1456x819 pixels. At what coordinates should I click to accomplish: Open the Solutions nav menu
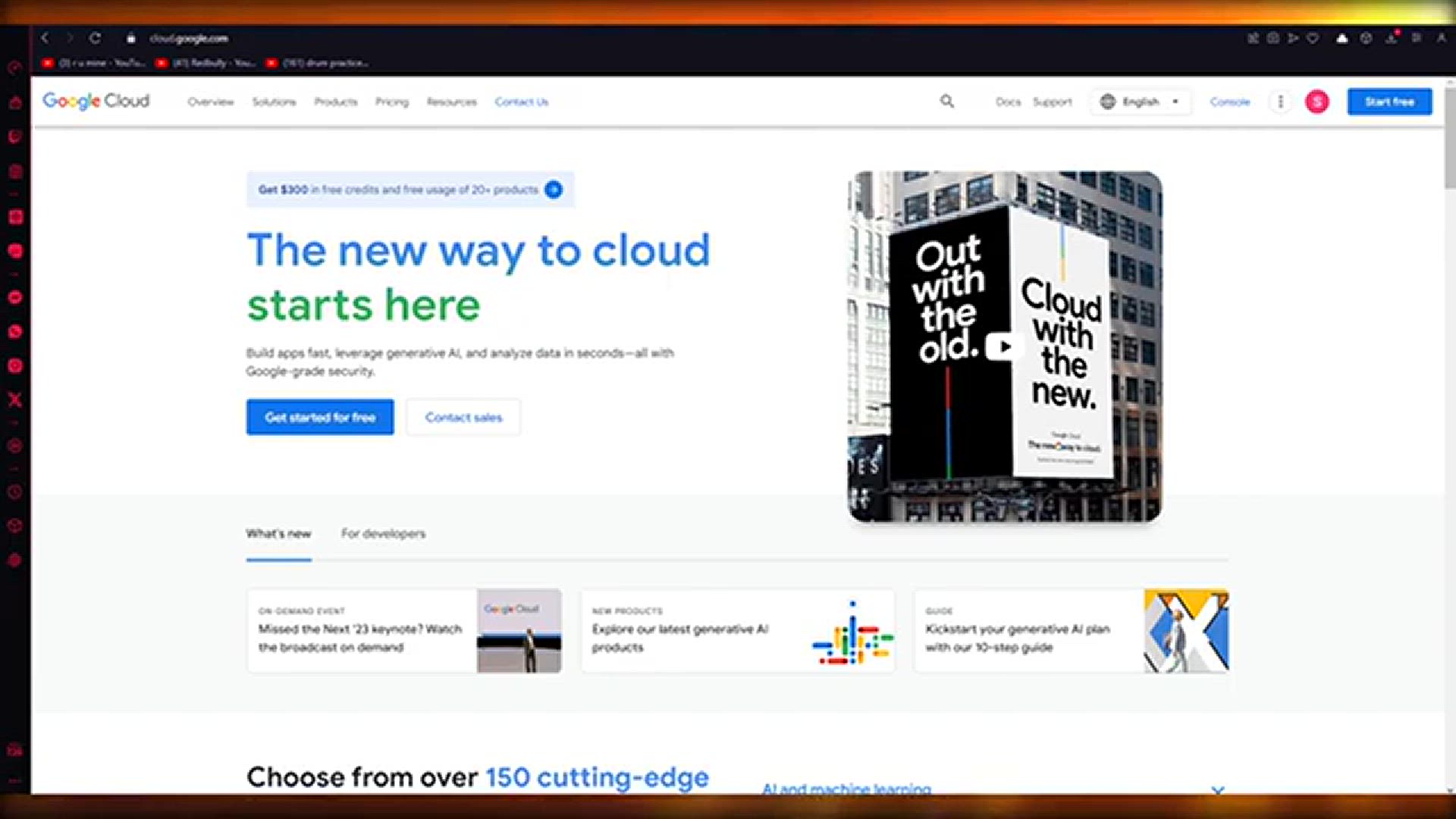tap(274, 102)
